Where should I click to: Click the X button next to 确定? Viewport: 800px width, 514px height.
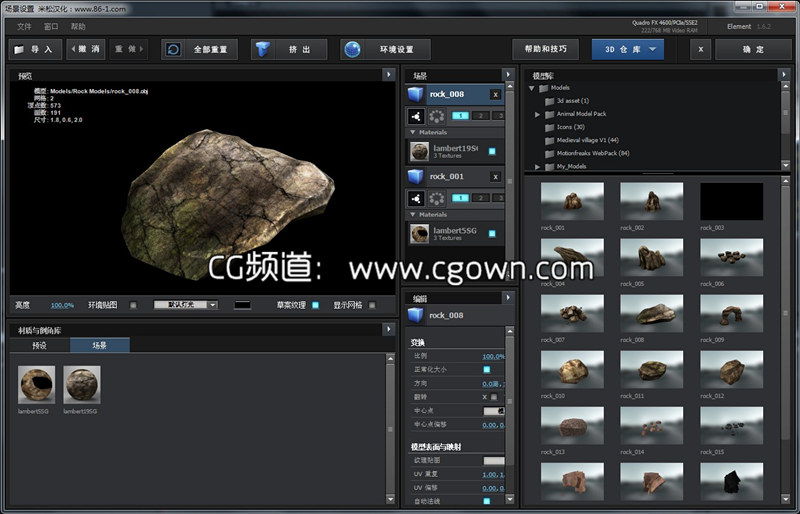point(701,50)
